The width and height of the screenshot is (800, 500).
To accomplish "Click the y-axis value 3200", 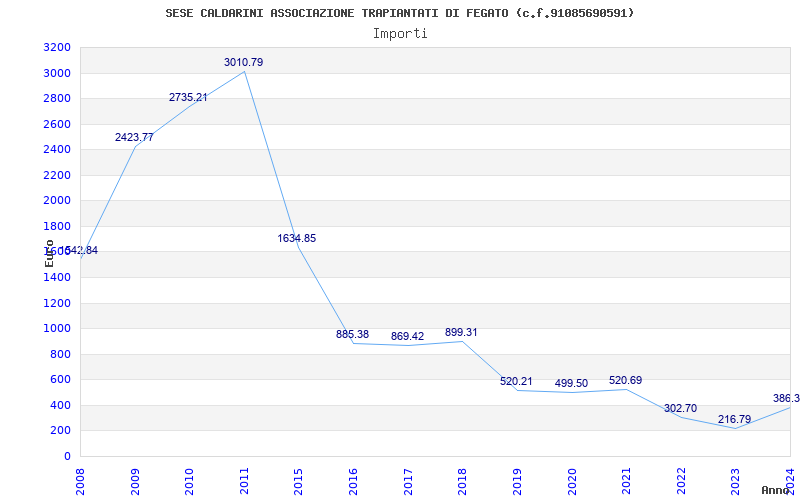I will 58,48.
